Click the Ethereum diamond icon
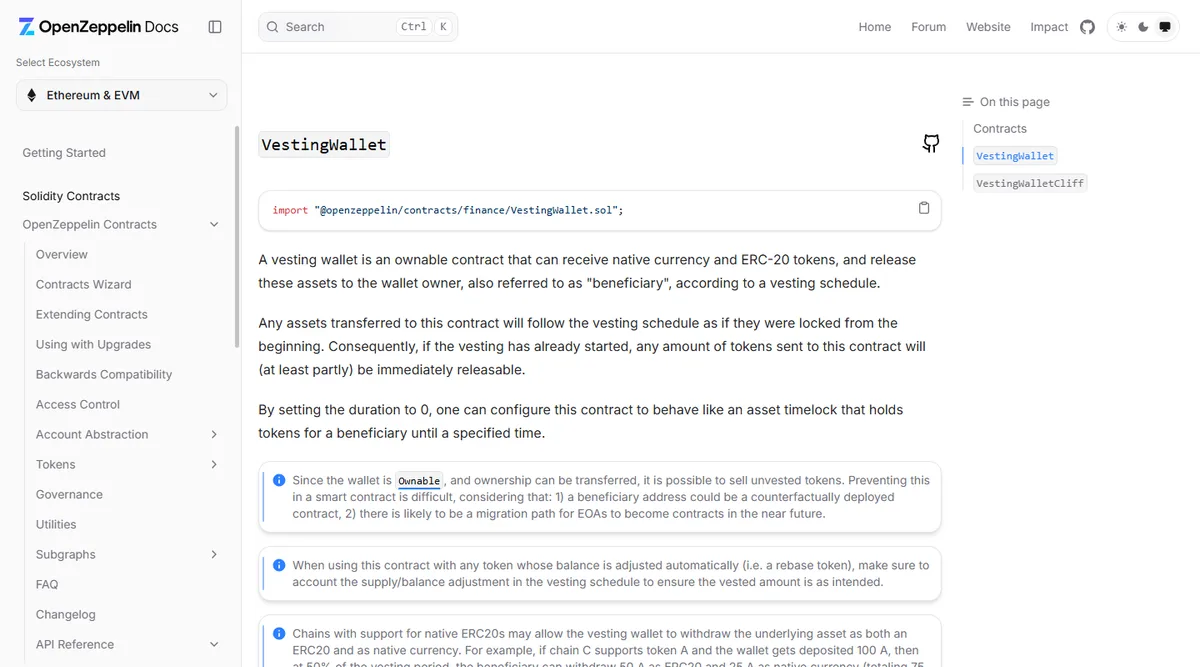This screenshot has width=1200, height=667. pyautogui.click(x=32, y=95)
